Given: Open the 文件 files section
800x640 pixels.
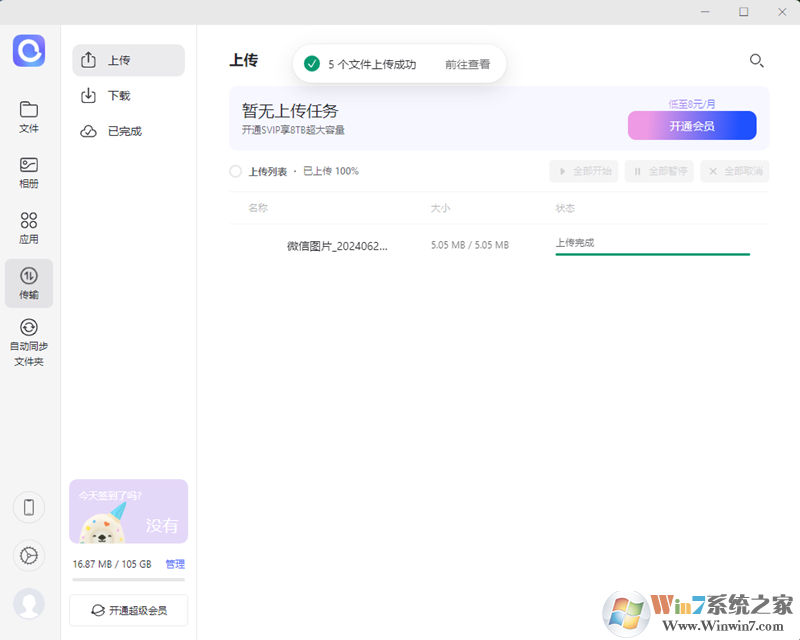Looking at the screenshot, I should tap(29, 117).
